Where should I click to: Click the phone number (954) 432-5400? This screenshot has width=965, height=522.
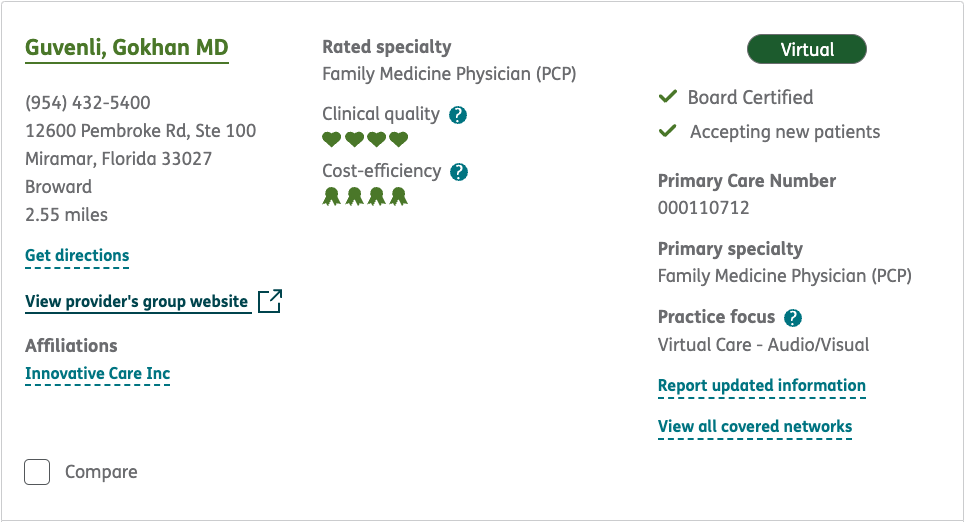tap(88, 103)
